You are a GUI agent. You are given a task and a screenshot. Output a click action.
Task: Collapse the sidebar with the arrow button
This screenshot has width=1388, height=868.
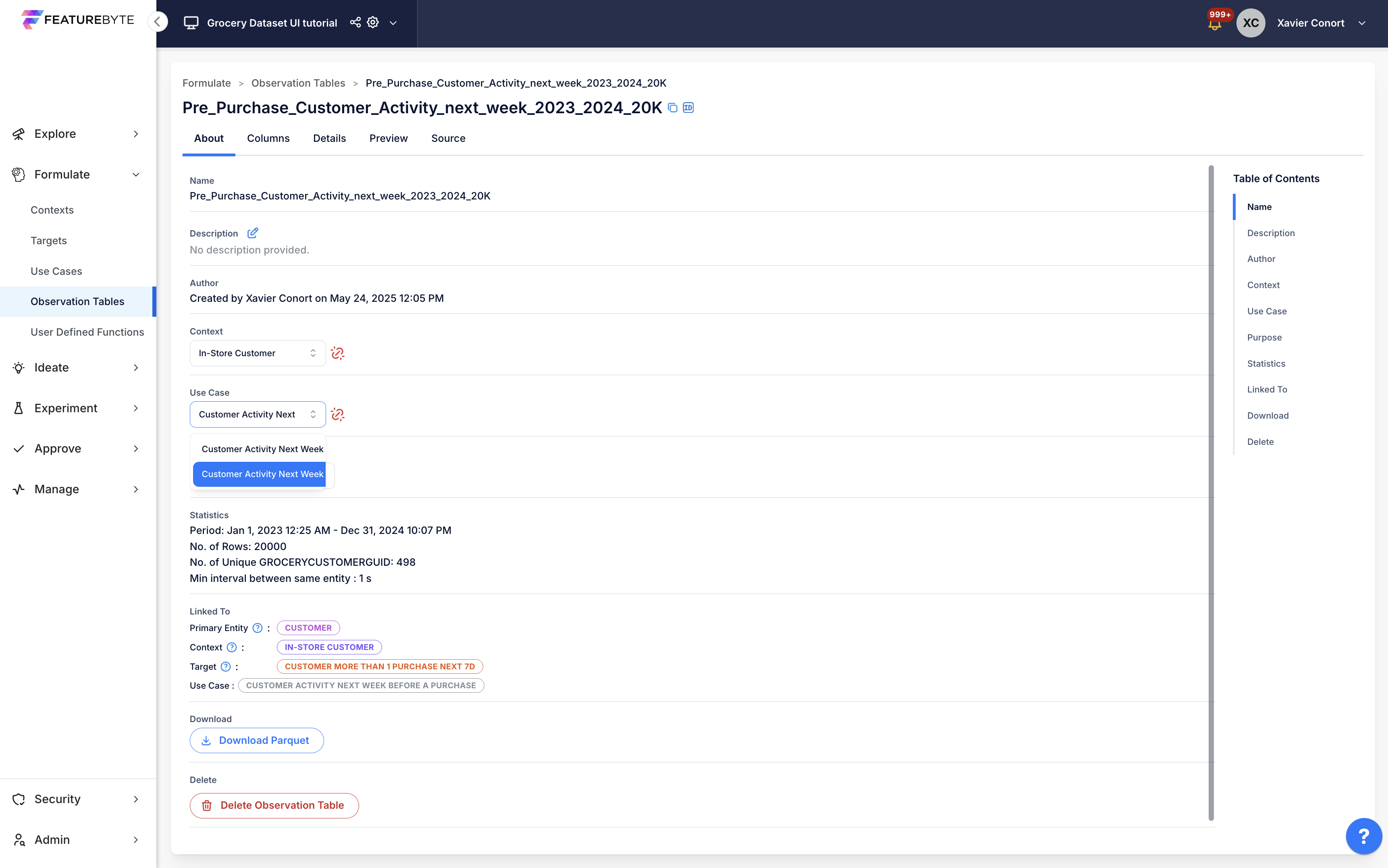pyautogui.click(x=157, y=22)
